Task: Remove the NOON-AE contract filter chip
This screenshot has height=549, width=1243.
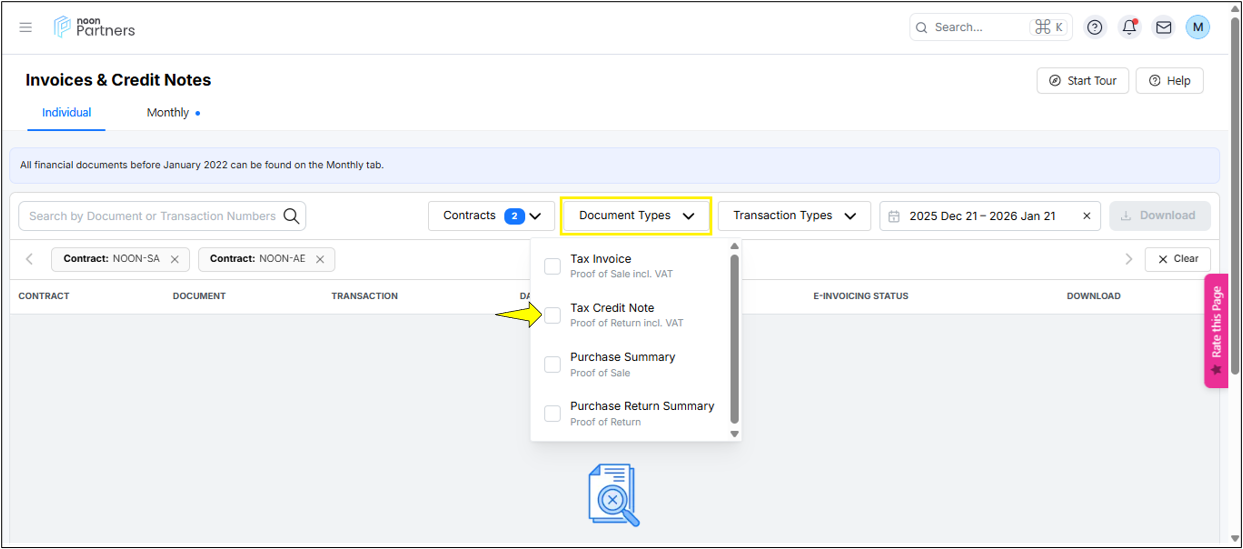Action: coord(320,259)
